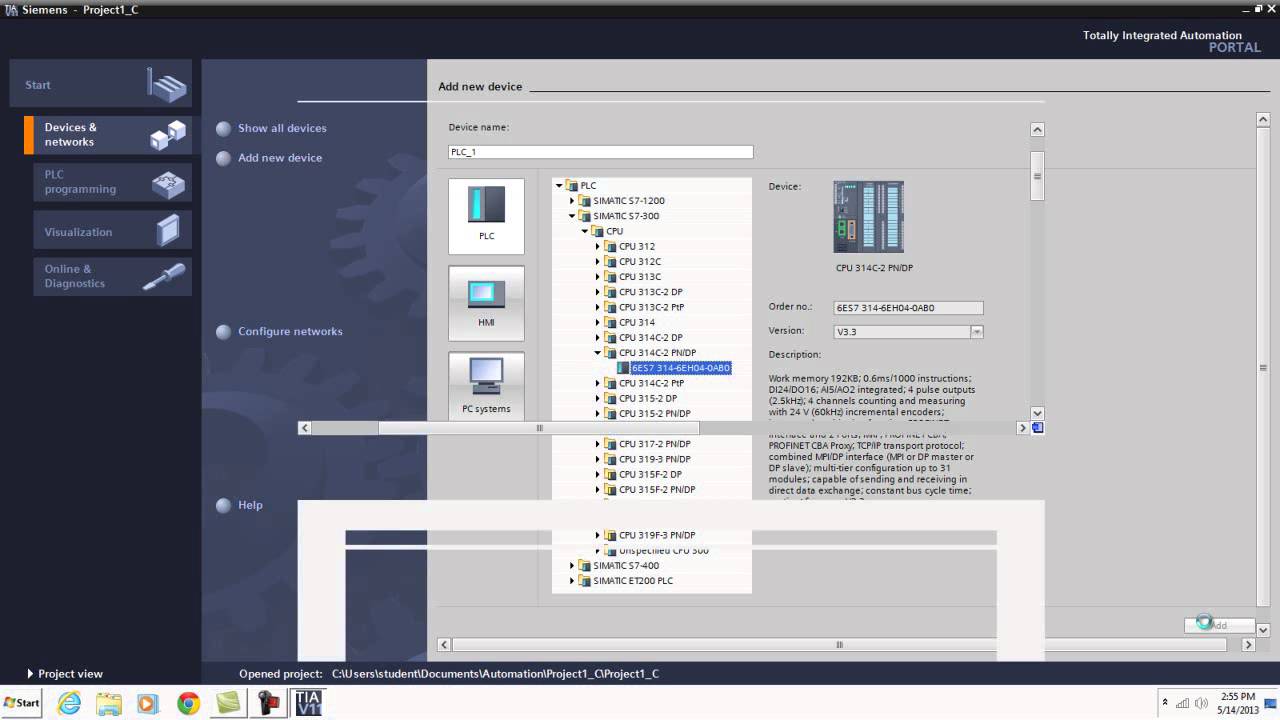Select CPU 315F-2 PN/DP tree item
Image resolution: width=1280 pixels, height=720 pixels.
point(657,489)
